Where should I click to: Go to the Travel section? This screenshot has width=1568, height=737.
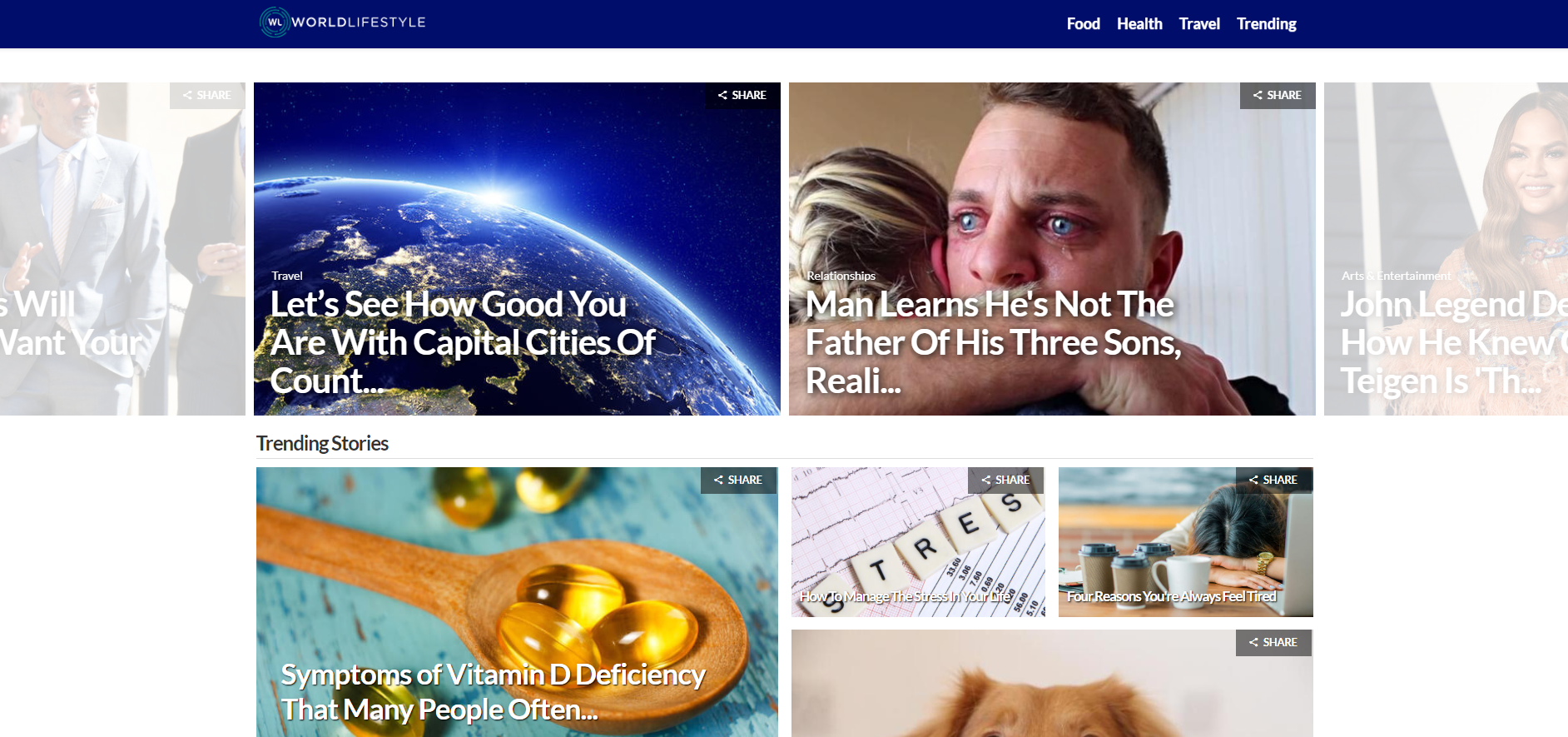click(1199, 24)
